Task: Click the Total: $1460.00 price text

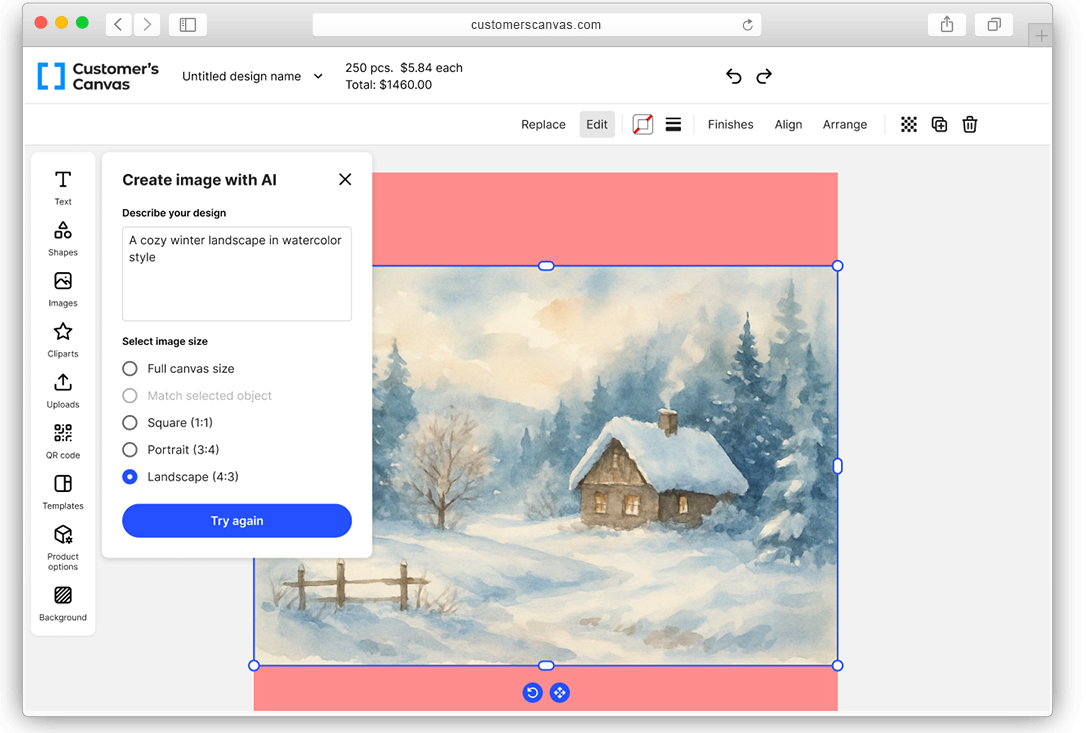Action: (389, 85)
